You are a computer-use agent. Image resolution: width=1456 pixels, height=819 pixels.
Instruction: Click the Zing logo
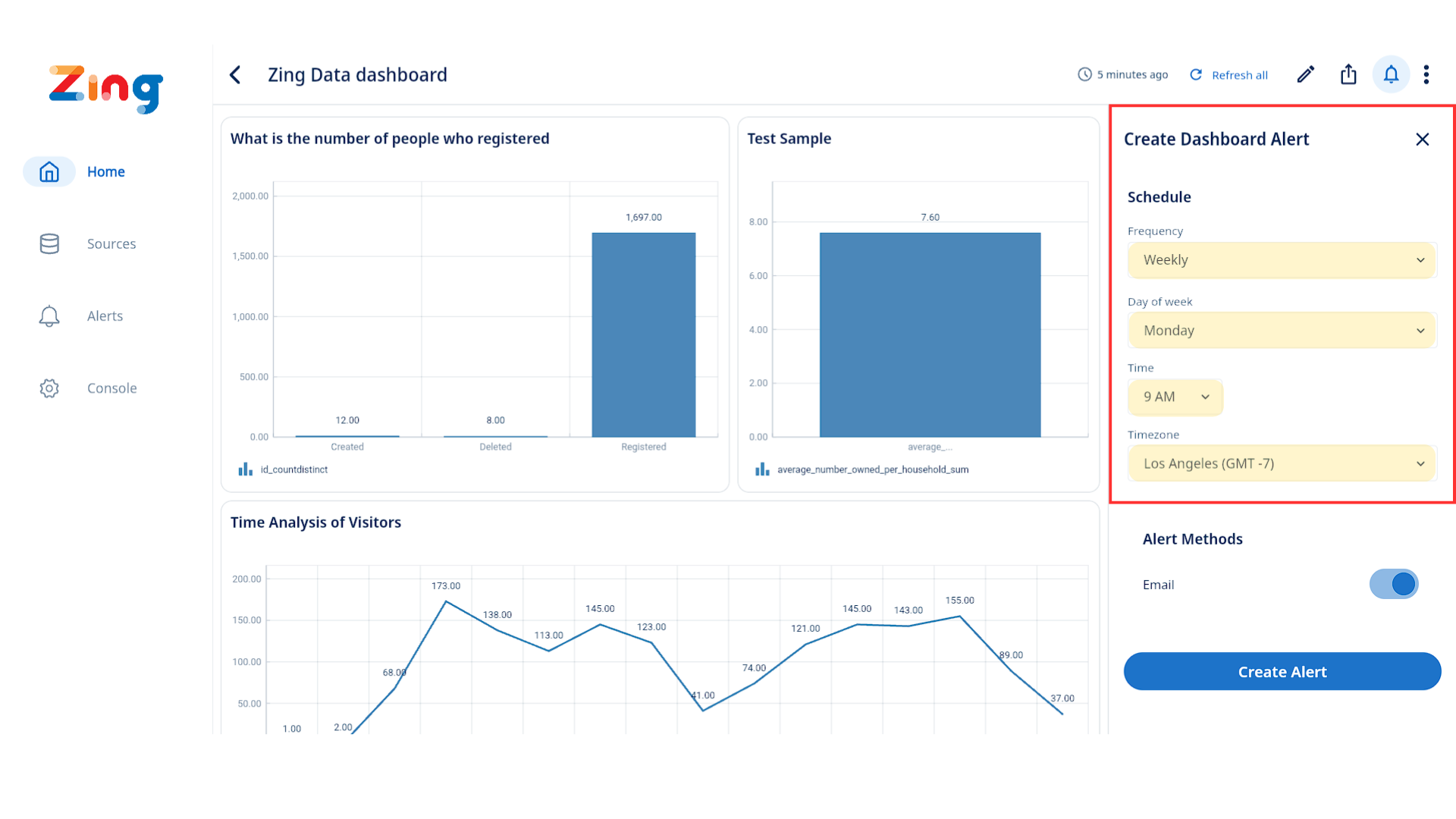click(106, 89)
